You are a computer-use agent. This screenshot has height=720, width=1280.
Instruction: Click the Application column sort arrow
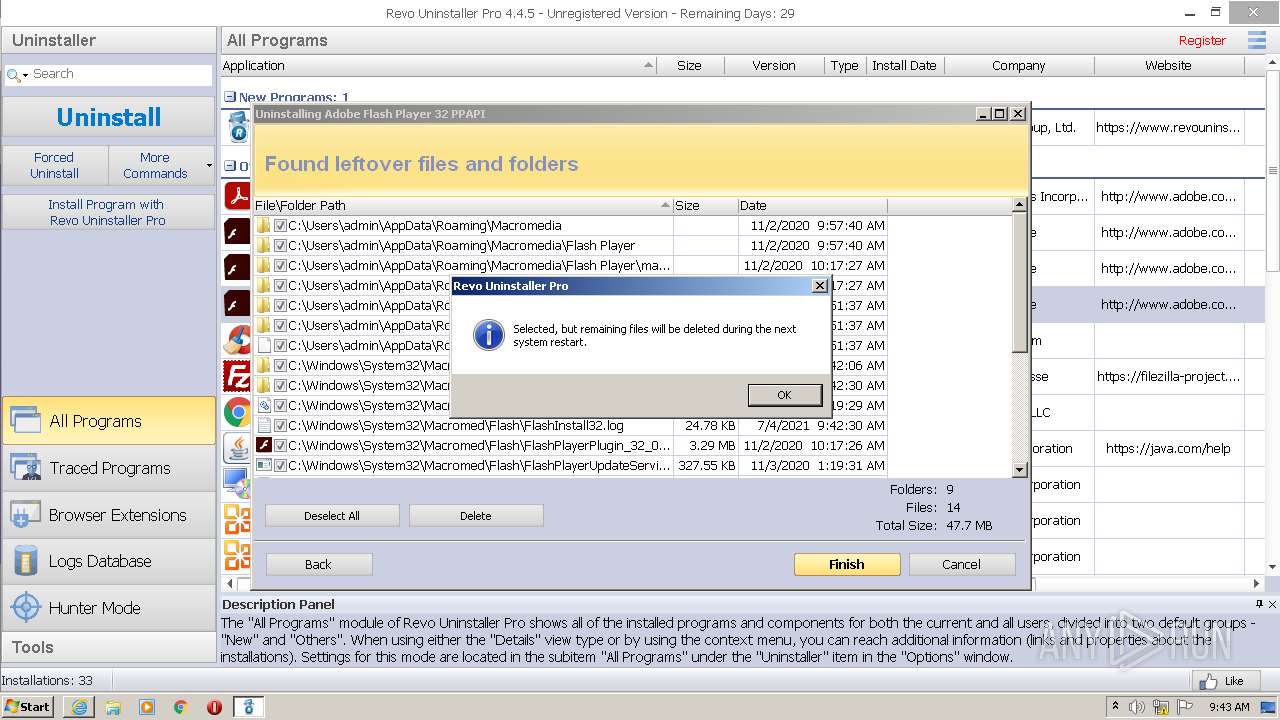point(648,65)
